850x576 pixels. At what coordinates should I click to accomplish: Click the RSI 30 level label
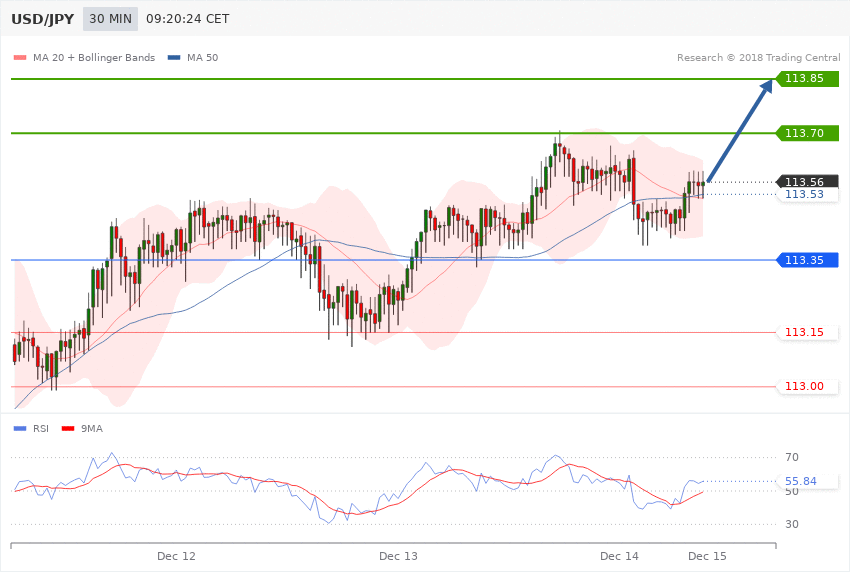click(792, 525)
